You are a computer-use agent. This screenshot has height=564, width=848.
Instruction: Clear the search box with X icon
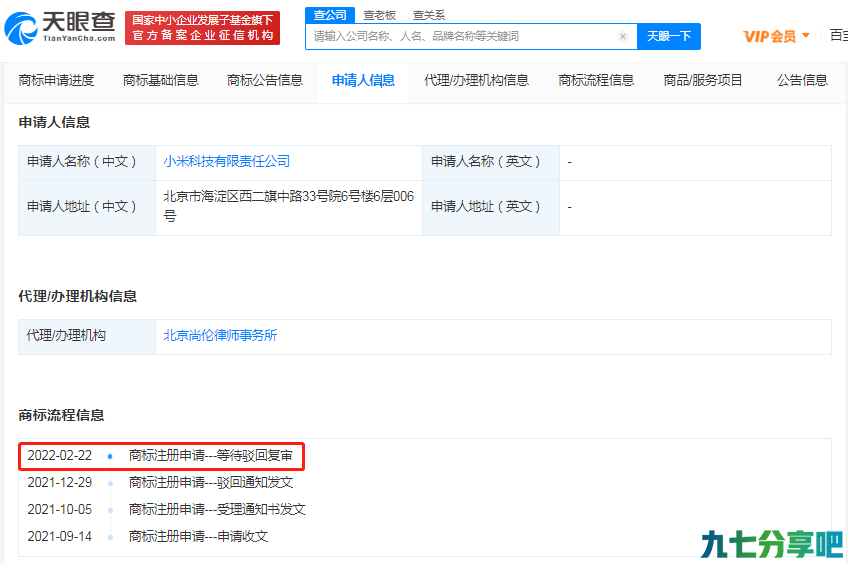[622, 36]
